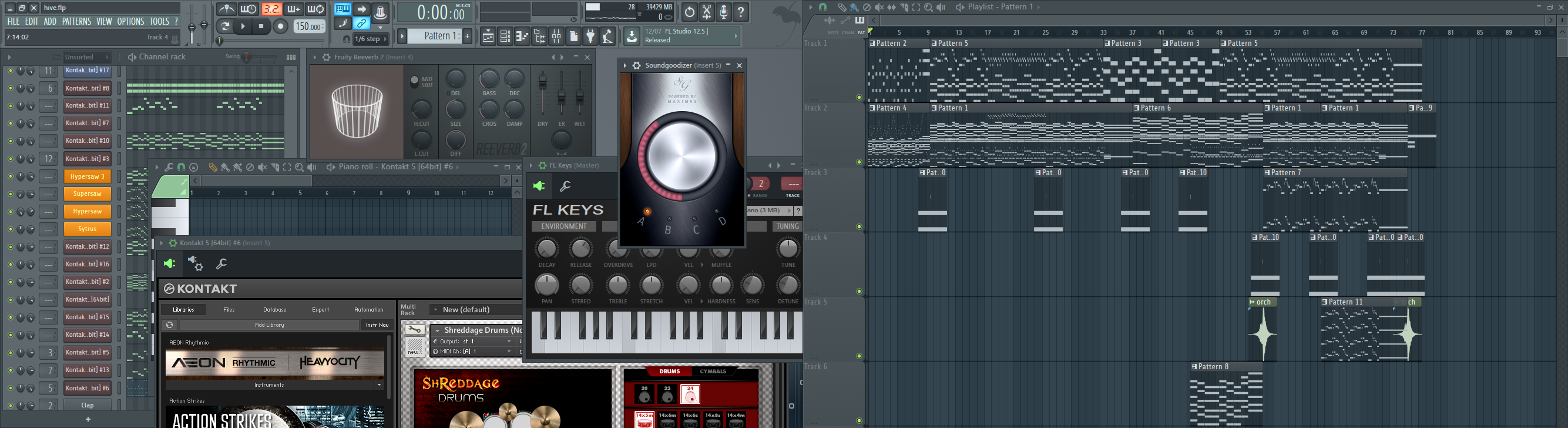This screenshot has height=428, width=1568.
Task: Toggle channel rack graph editor icon
Action: pos(291,57)
